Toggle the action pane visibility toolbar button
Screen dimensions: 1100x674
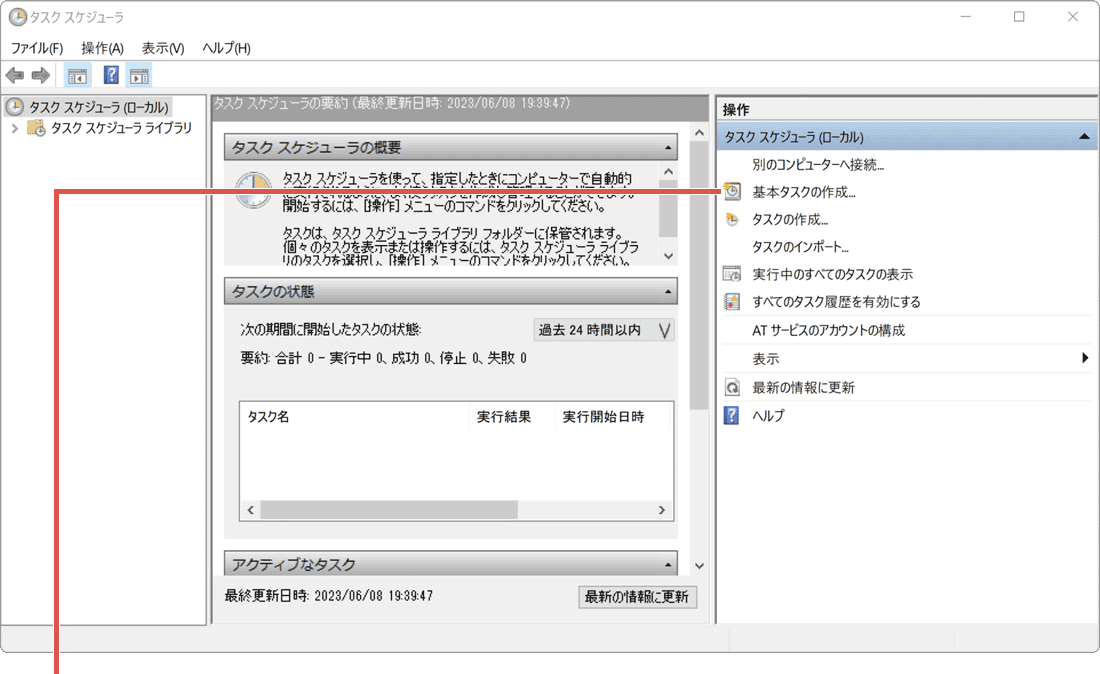click(139, 74)
